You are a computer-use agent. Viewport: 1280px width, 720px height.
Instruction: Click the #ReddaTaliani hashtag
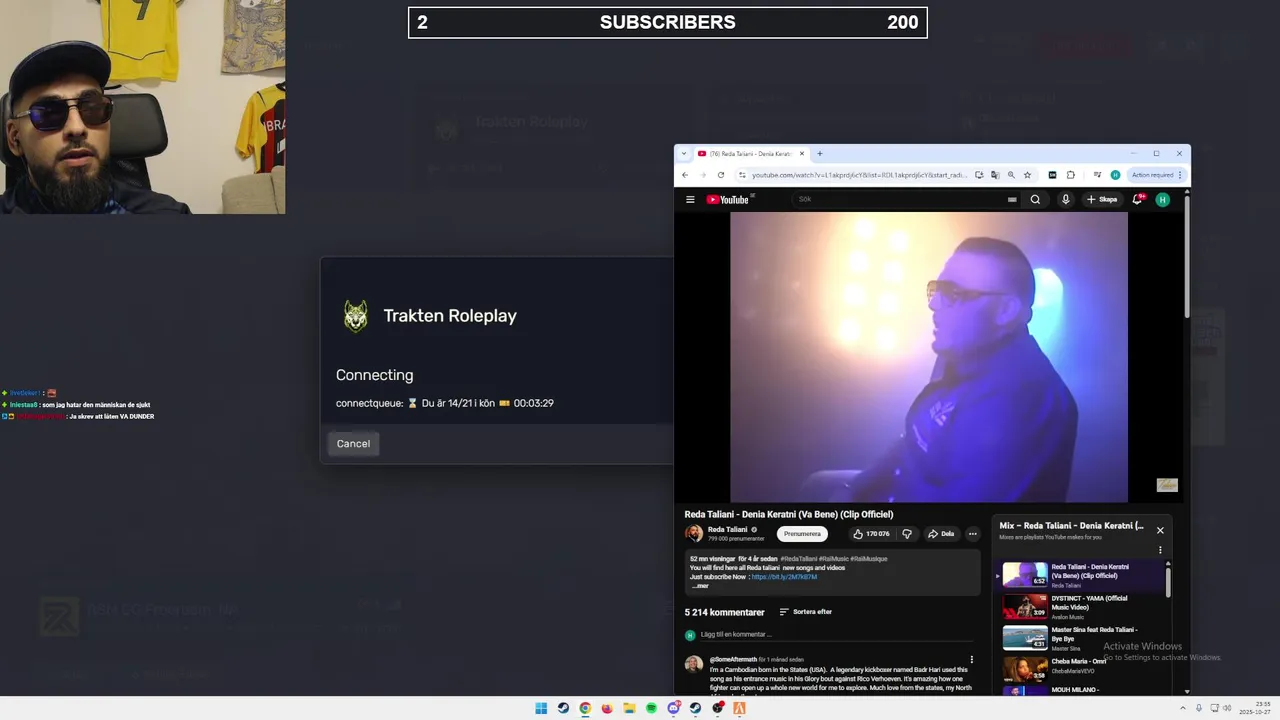[x=800, y=559]
